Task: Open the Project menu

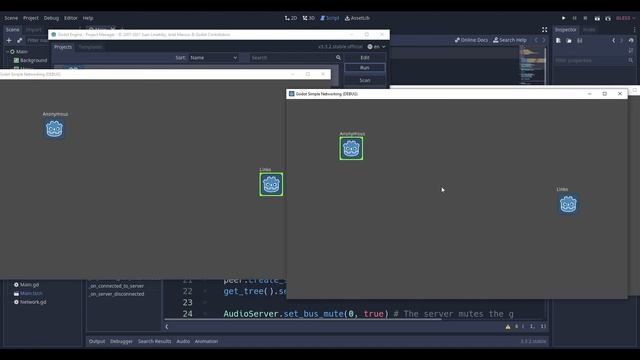Action: point(31,18)
